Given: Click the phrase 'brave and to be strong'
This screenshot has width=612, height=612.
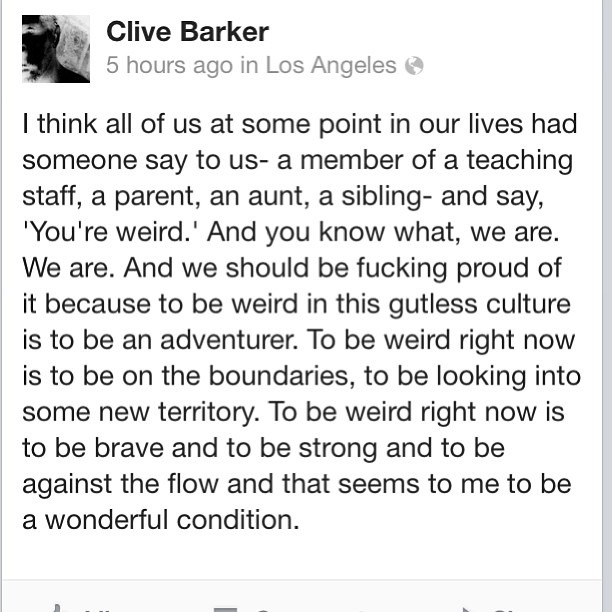Looking at the screenshot, I should [x=237, y=448].
